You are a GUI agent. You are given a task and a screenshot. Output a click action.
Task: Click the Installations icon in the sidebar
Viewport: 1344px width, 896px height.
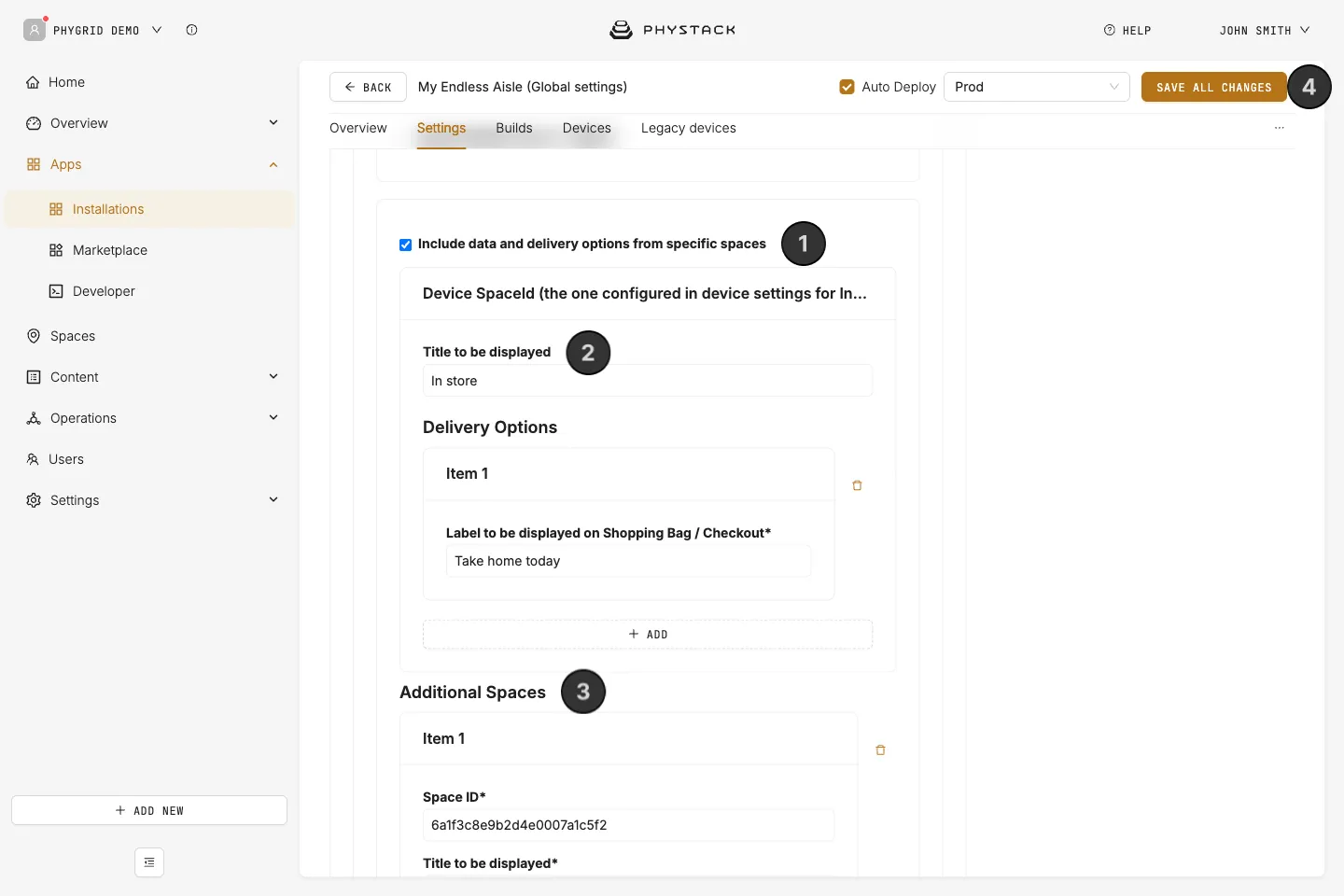(x=56, y=209)
